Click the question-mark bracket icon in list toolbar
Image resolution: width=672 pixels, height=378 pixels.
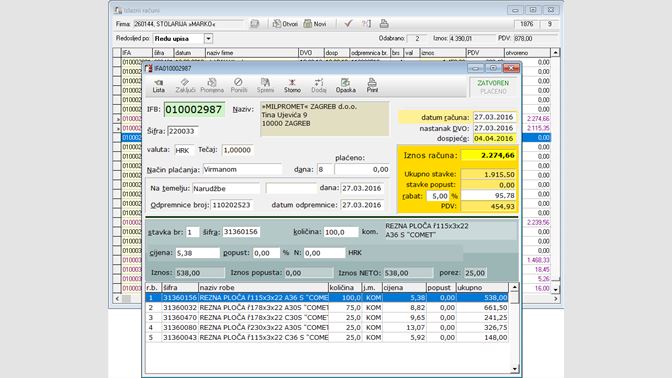[366, 24]
